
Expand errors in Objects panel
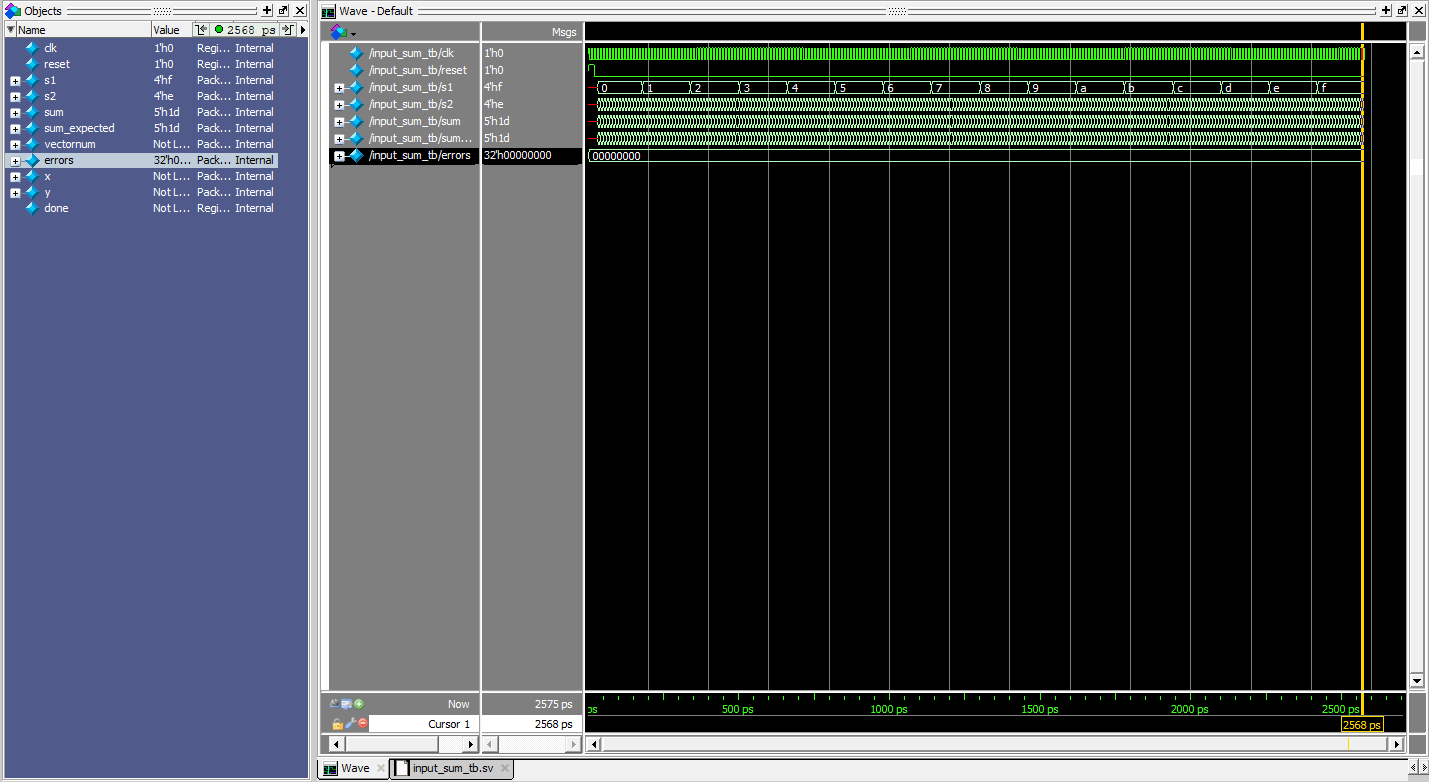[x=15, y=160]
